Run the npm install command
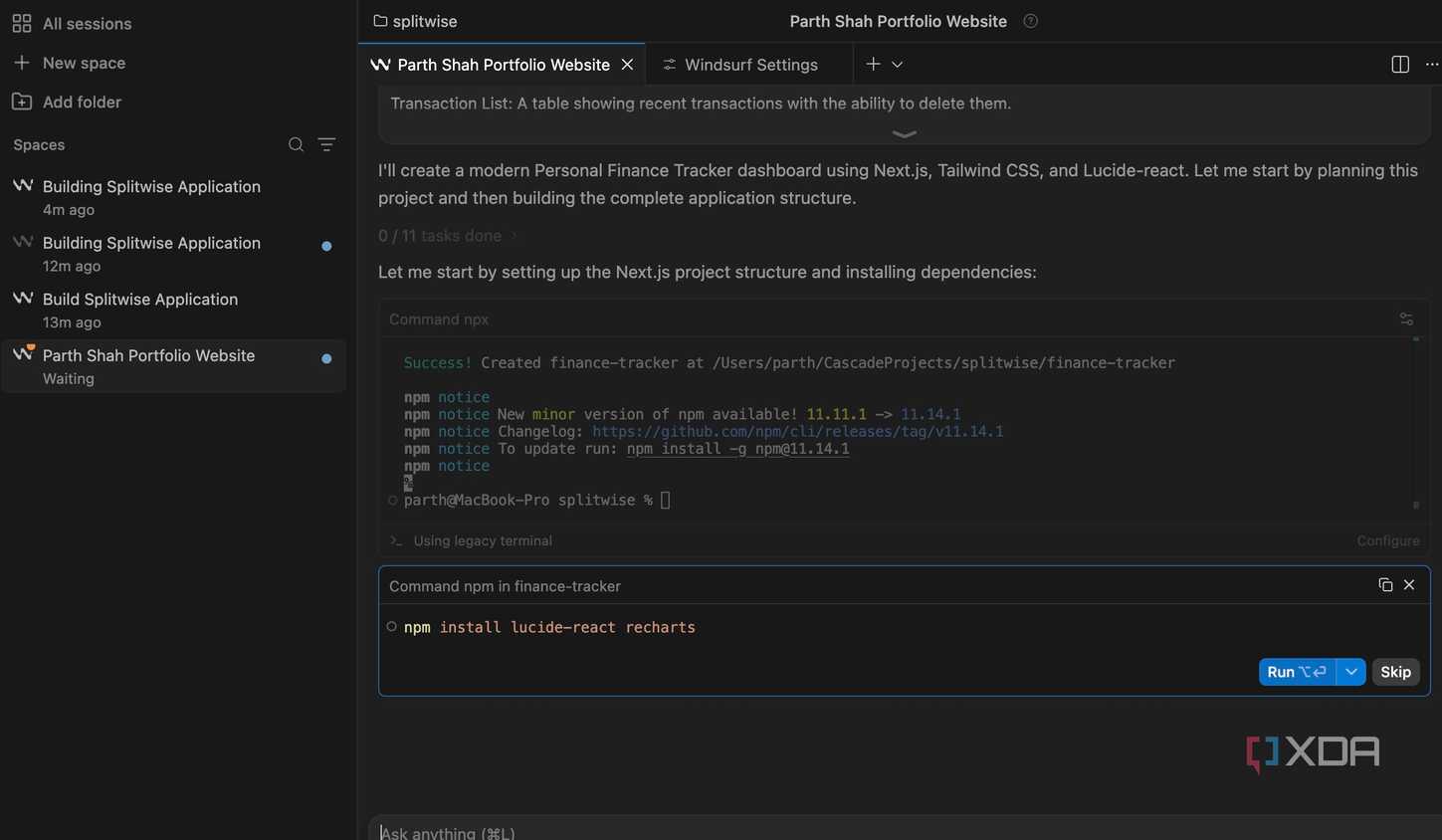 coord(1297,672)
